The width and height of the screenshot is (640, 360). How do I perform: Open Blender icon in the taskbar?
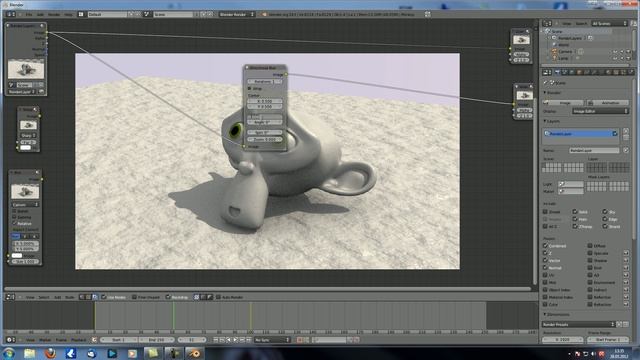tap(194, 353)
